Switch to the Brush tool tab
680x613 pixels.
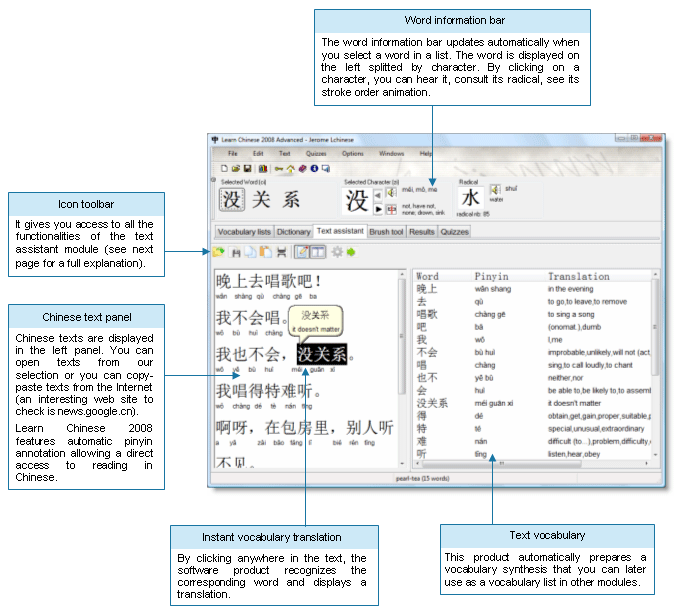pyautogui.click(x=386, y=232)
